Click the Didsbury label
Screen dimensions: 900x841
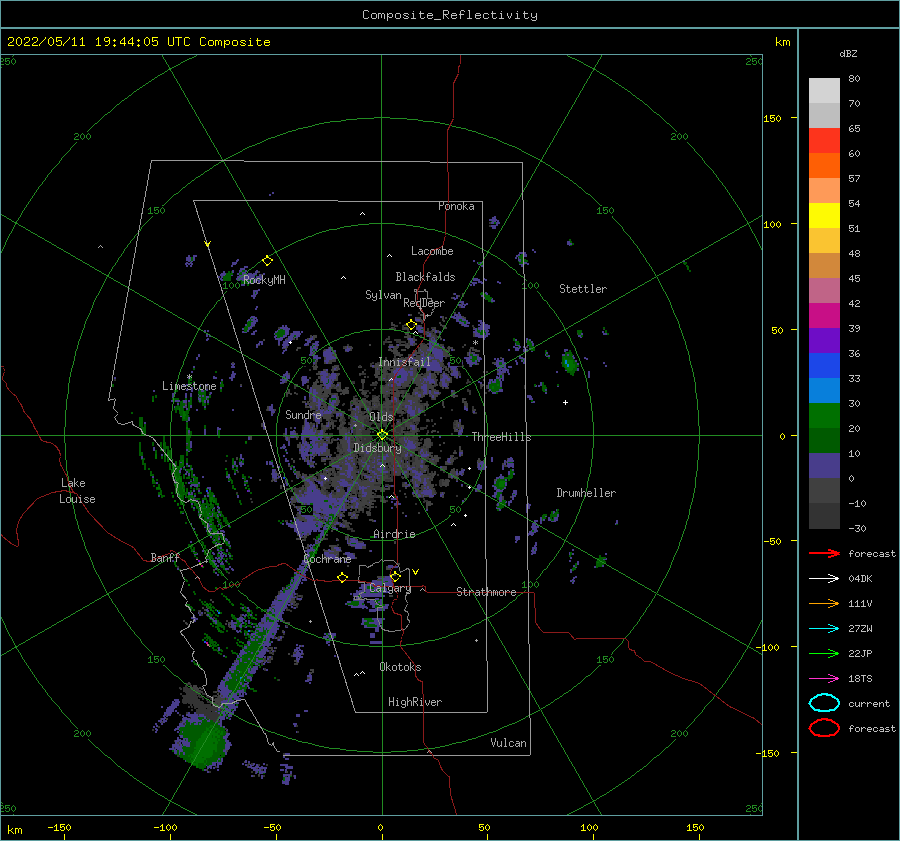click(x=377, y=448)
